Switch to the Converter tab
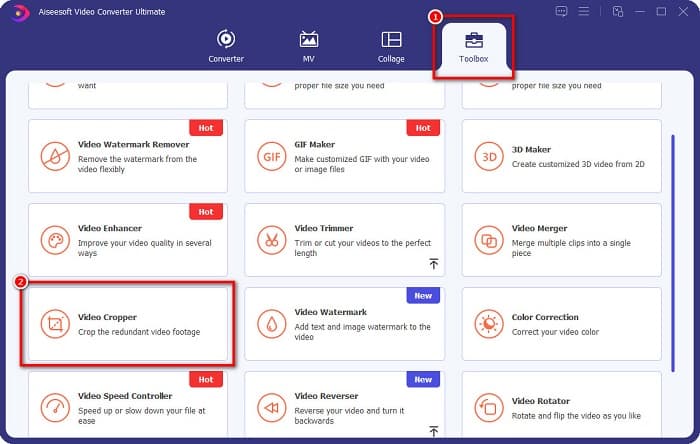 click(226, 46)
